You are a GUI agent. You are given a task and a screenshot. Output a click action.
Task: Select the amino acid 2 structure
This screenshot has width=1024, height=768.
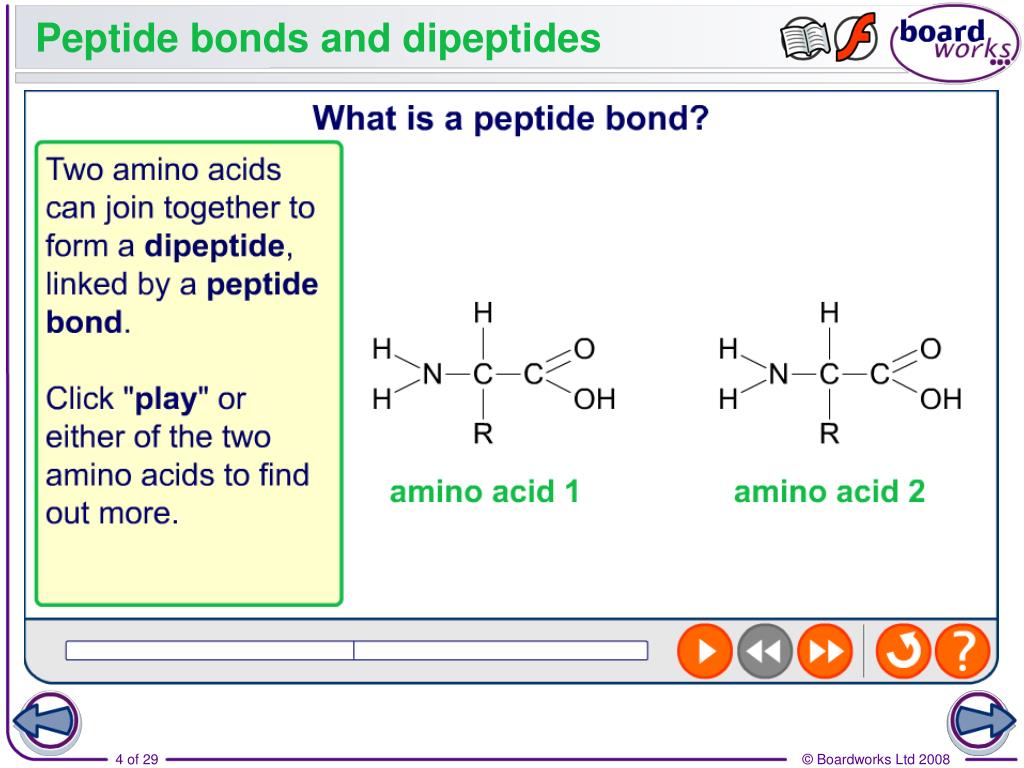point(840,374)
